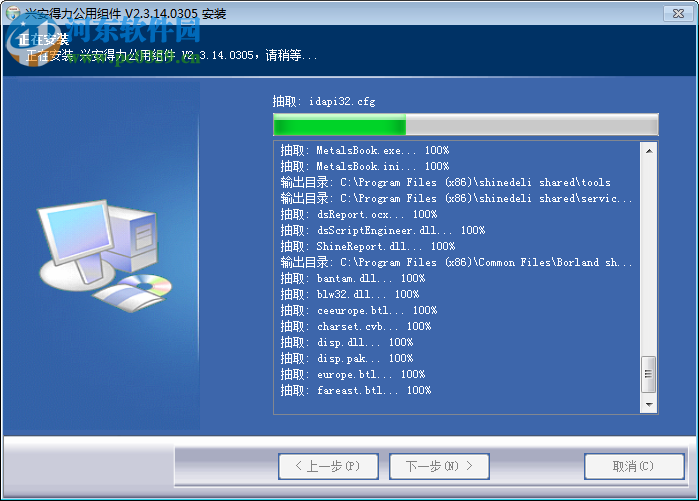This screenshot has height=501, width=699.
Task: Click the log list scrollbar thumb
Action: coord(649,374)
